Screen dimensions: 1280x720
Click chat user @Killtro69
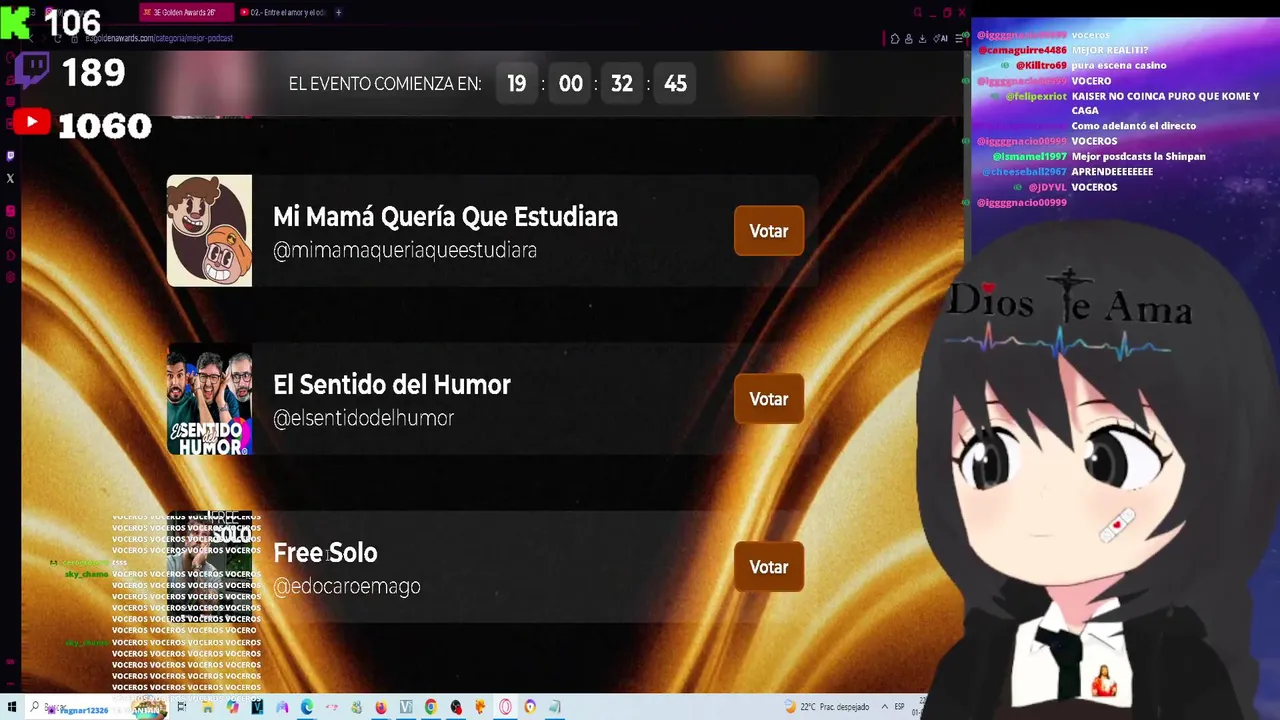1041,65
